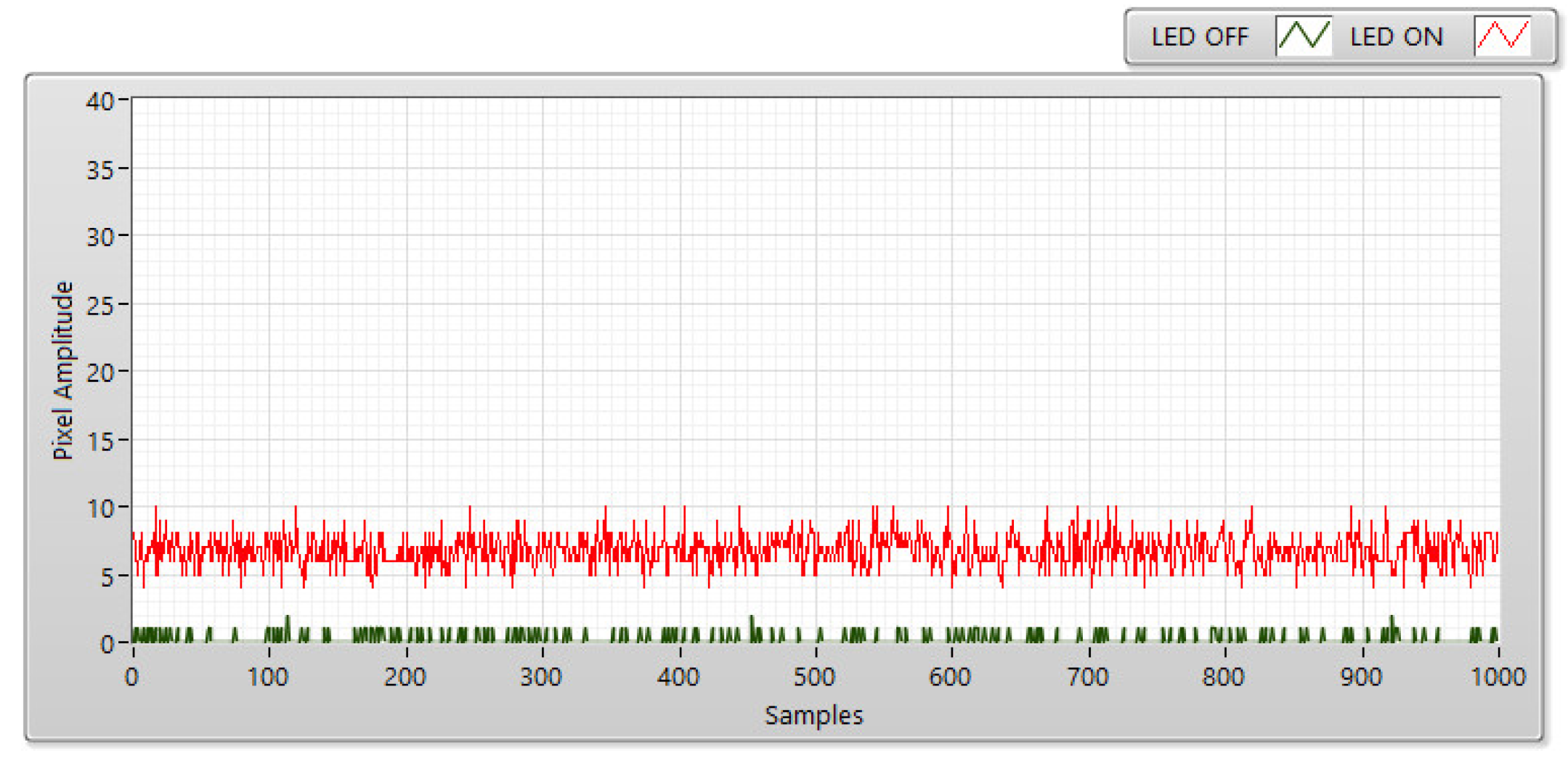The height and width of the screenshot is (766, 1568).
Task: Click the 15 value on y-axis
Action: point(100,441)
